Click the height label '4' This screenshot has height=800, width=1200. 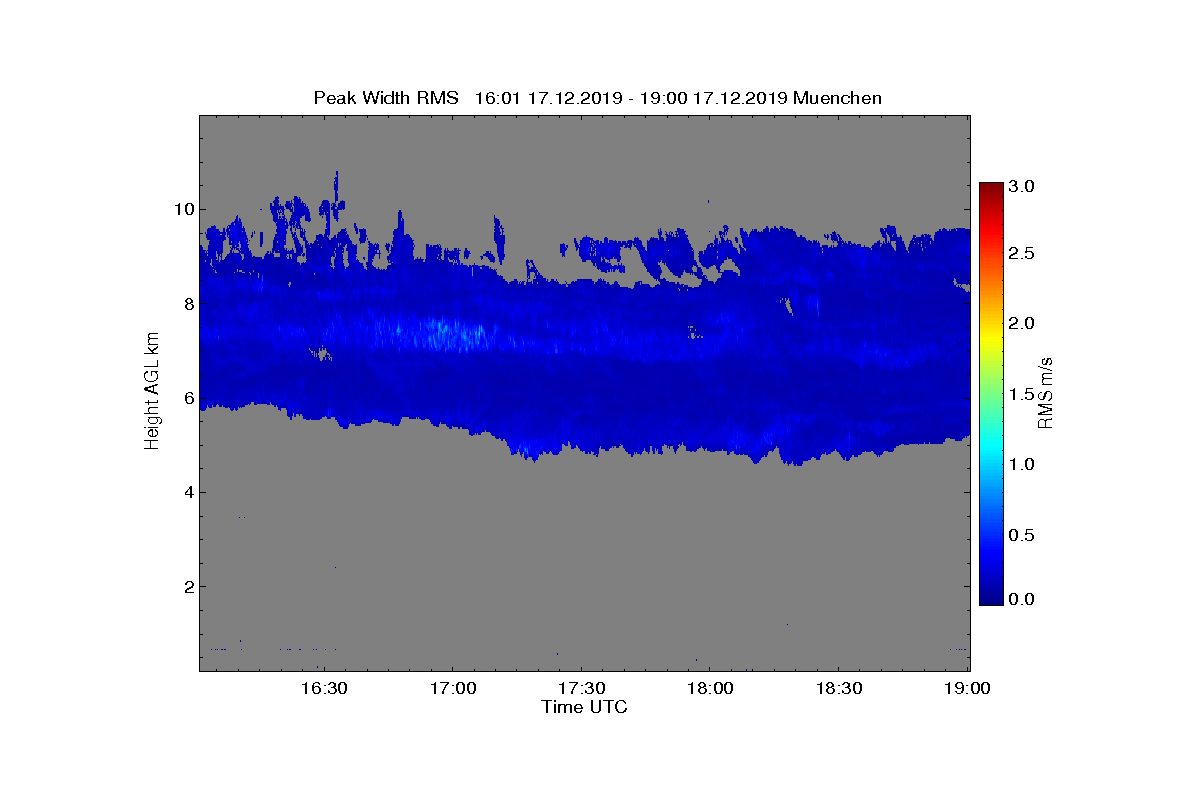pyautogui.click(x=188, y=492)
